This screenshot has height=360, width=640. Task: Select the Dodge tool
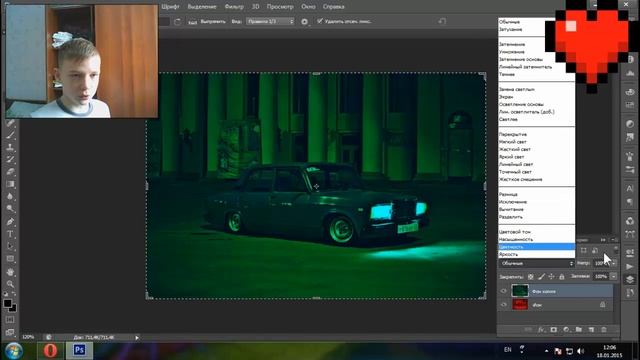point(10,209)
